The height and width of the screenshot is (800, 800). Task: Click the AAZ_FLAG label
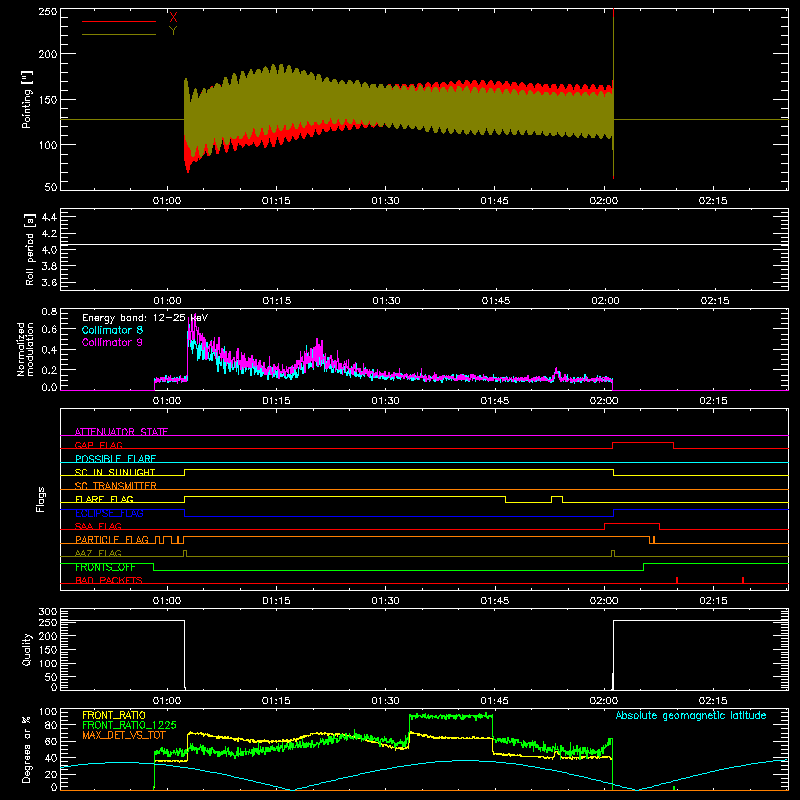(98, 553)
